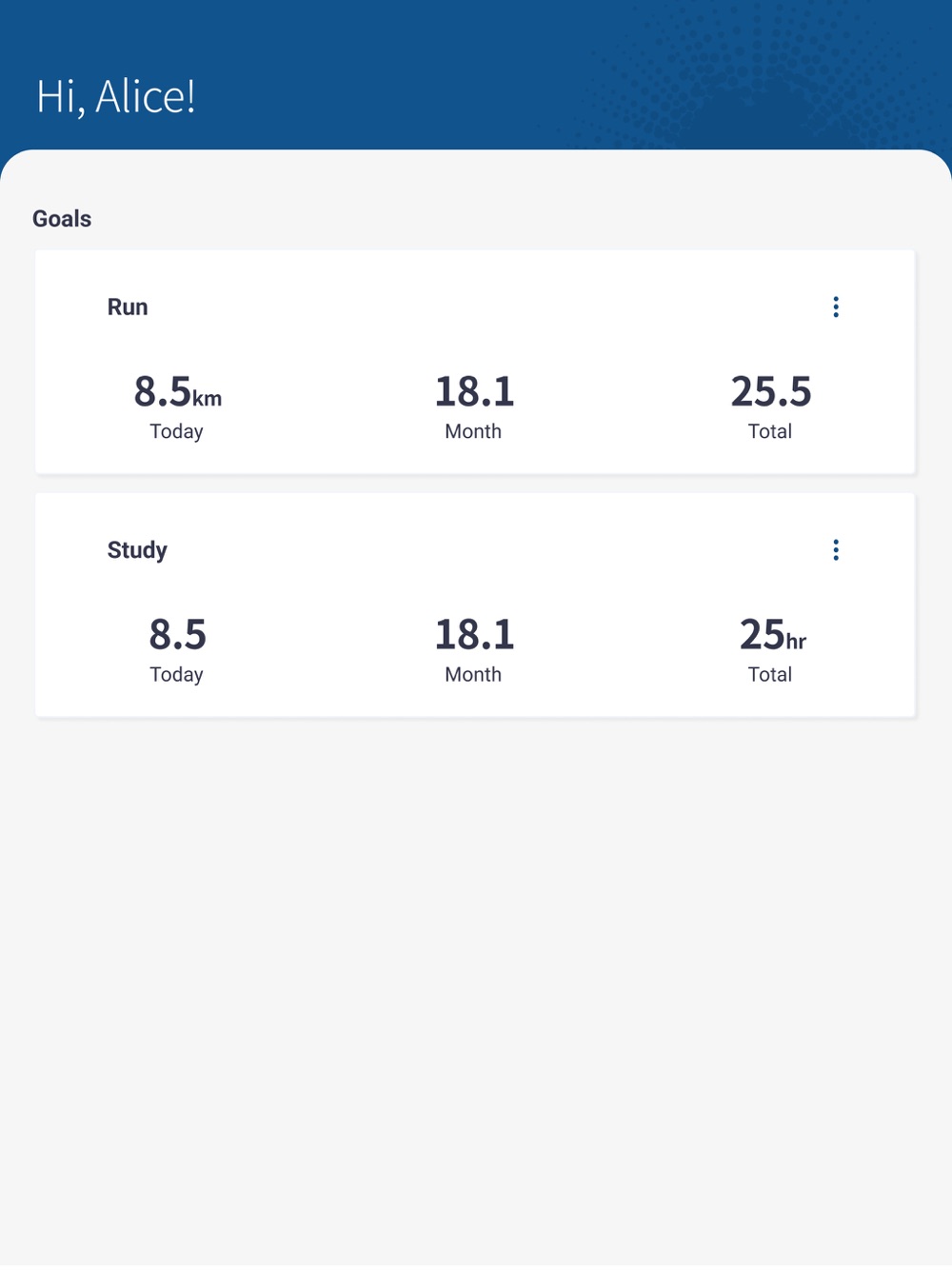The width and height of the screenshot is (952, 1270).
Task: Select the Today label under Run
Action: click(176, 431)
